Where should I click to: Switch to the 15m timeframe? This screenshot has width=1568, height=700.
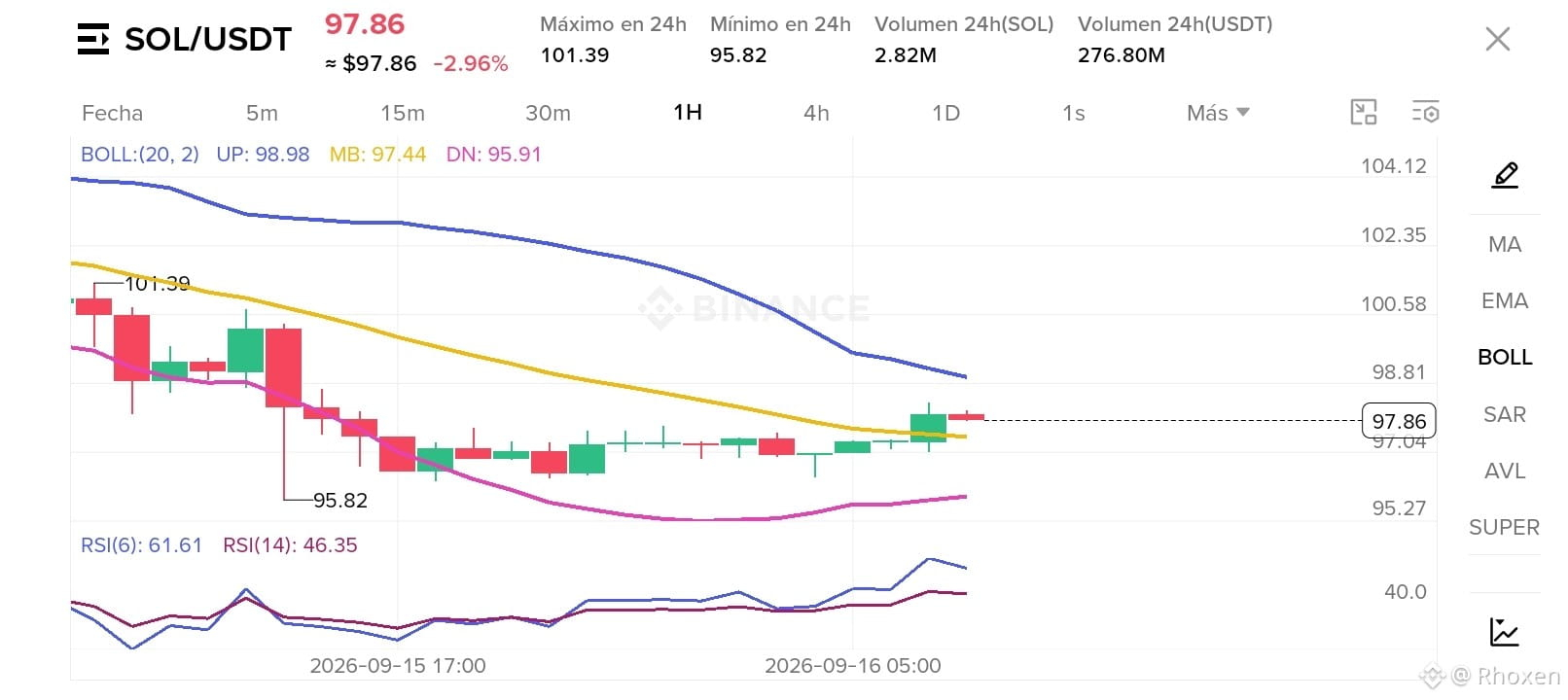403,113
